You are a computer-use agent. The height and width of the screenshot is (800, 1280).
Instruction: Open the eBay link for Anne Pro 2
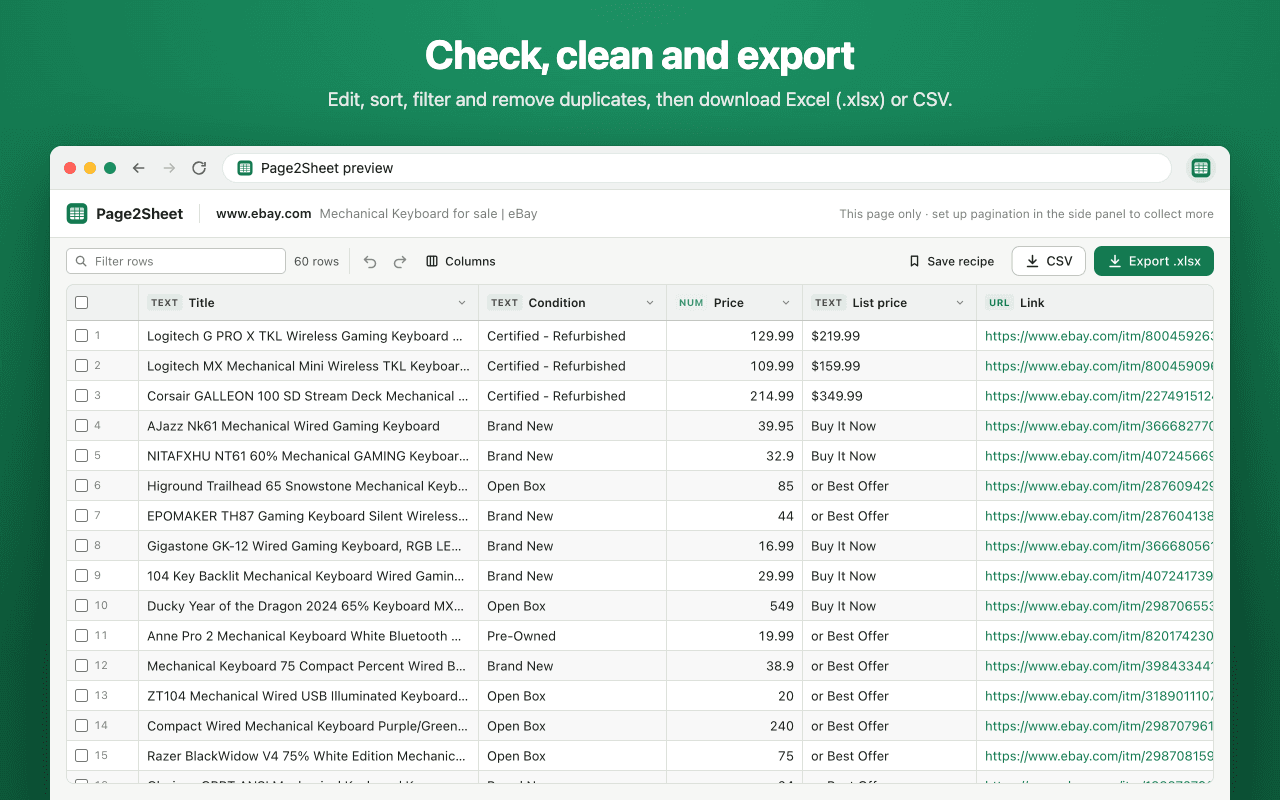click(x=1099, y=636)
